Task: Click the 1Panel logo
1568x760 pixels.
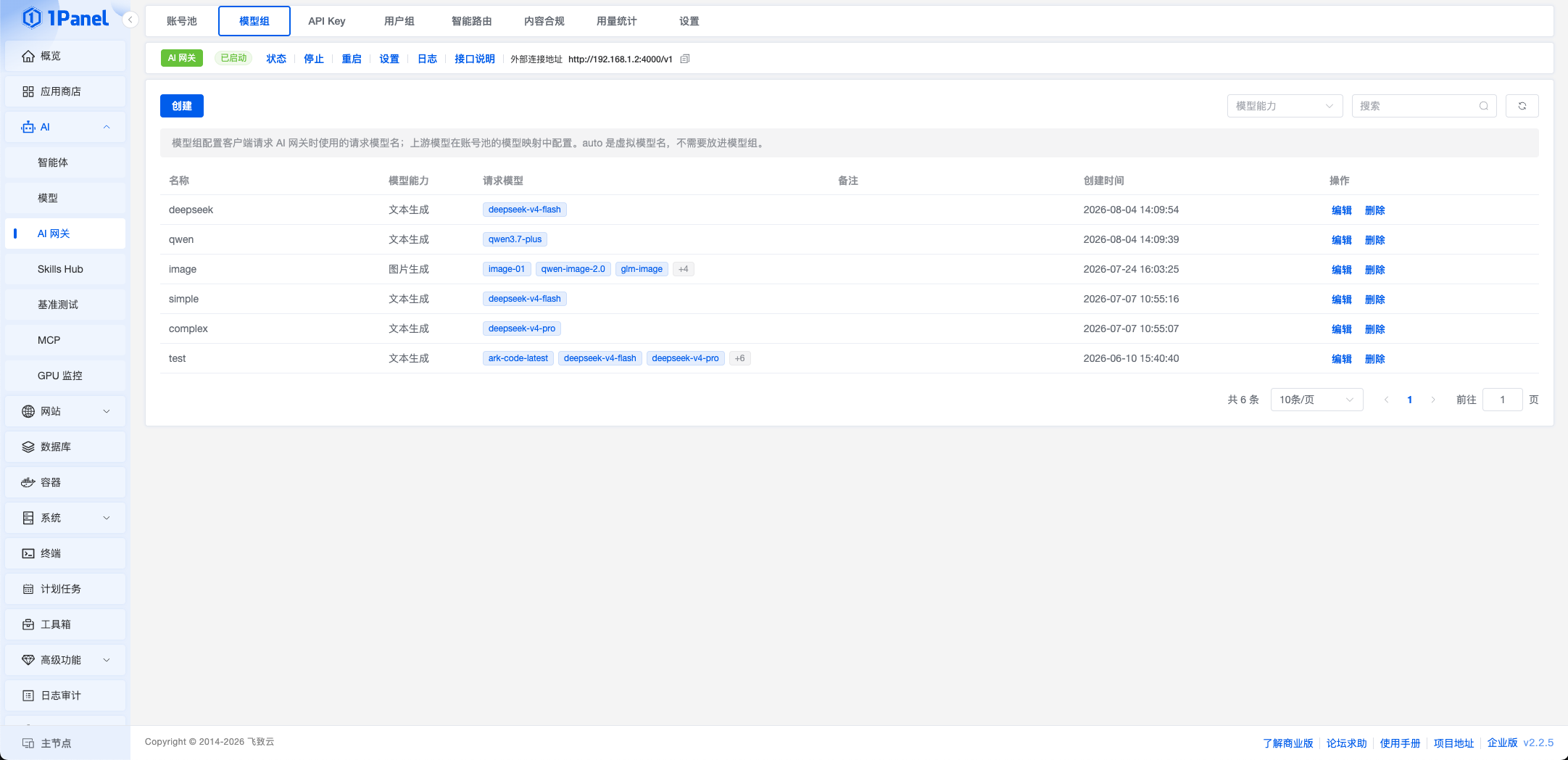Action: click(65, 17)
